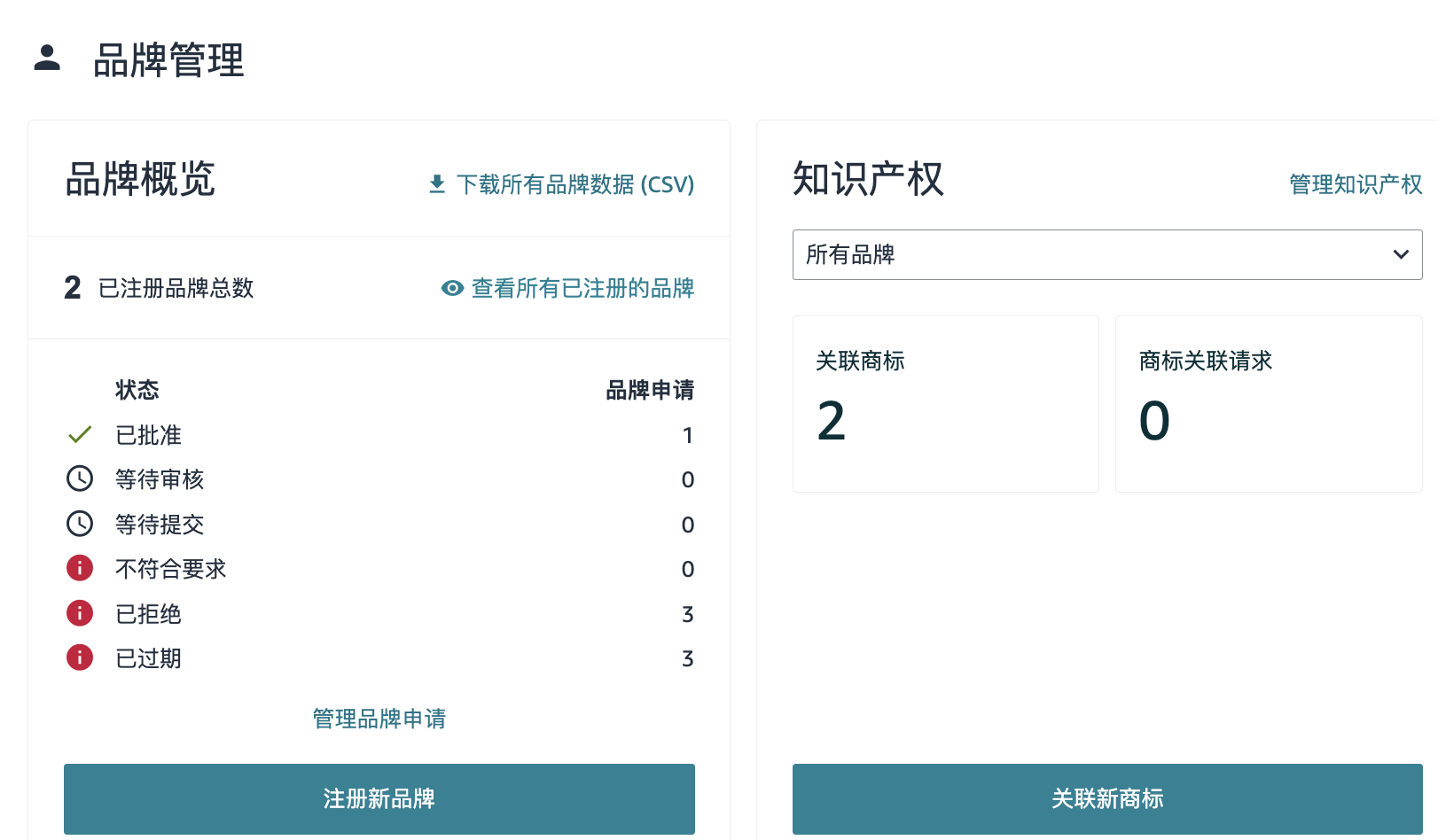Click the red info icon beside 不符合要求

click(80, 568)
